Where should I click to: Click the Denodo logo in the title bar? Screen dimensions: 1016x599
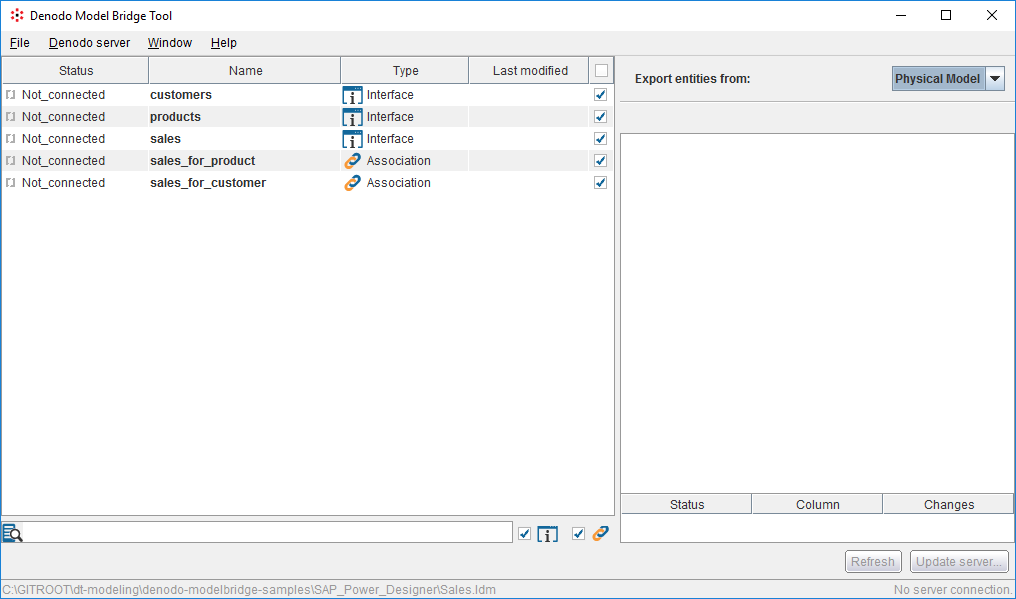point(17,16)
